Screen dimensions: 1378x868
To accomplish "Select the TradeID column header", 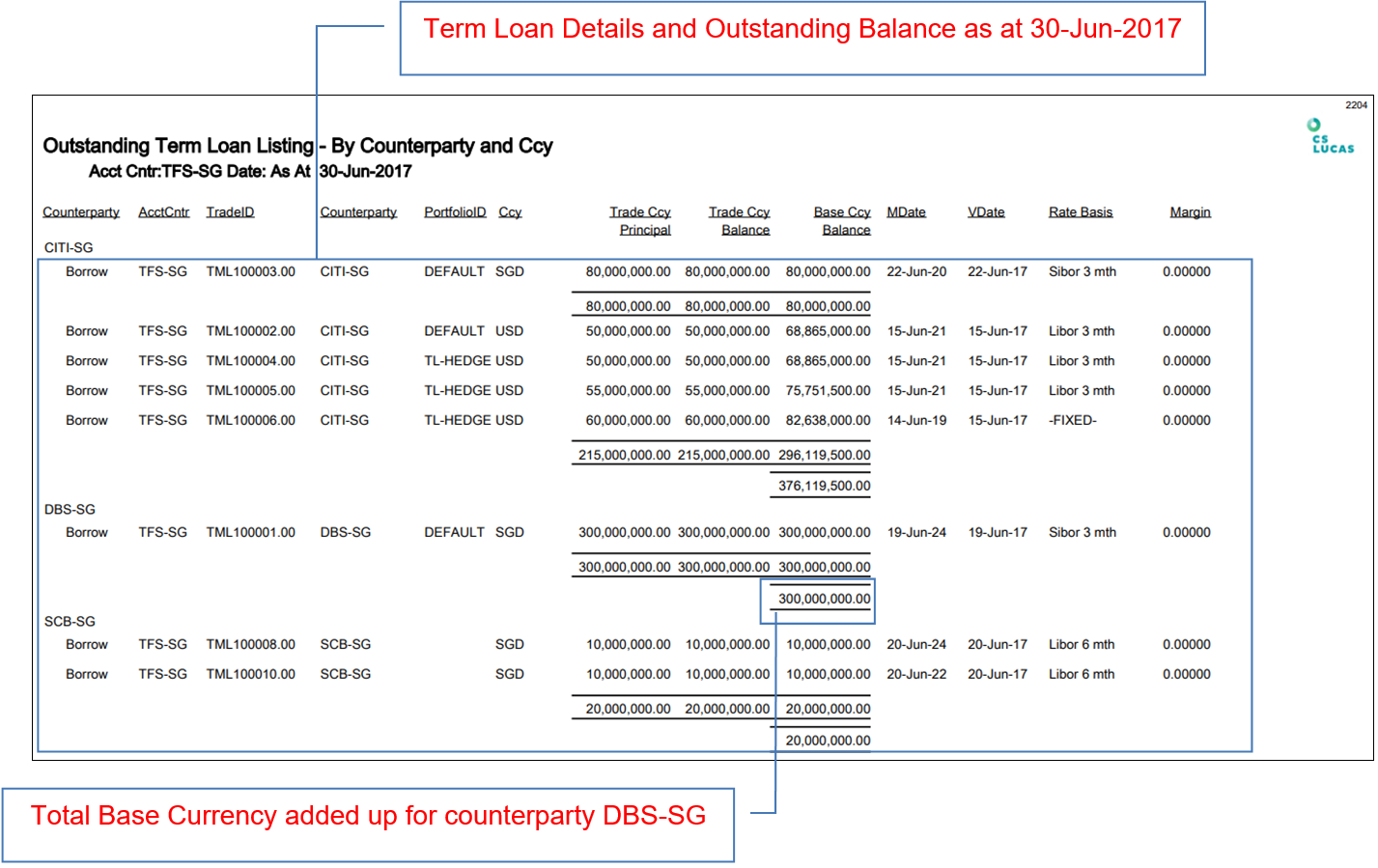I will pyautogui.click(x=230, y=212).
